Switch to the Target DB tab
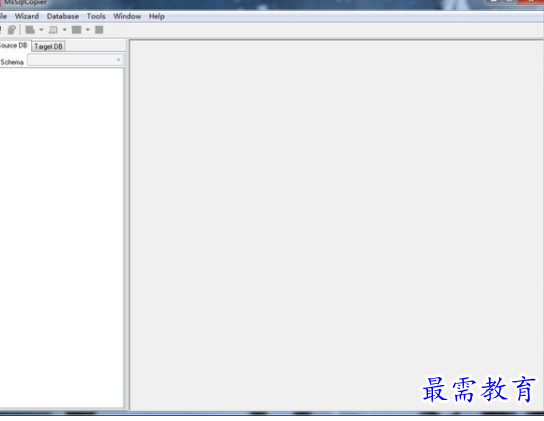This screenshot has width=544, height=421. [48, 46]
